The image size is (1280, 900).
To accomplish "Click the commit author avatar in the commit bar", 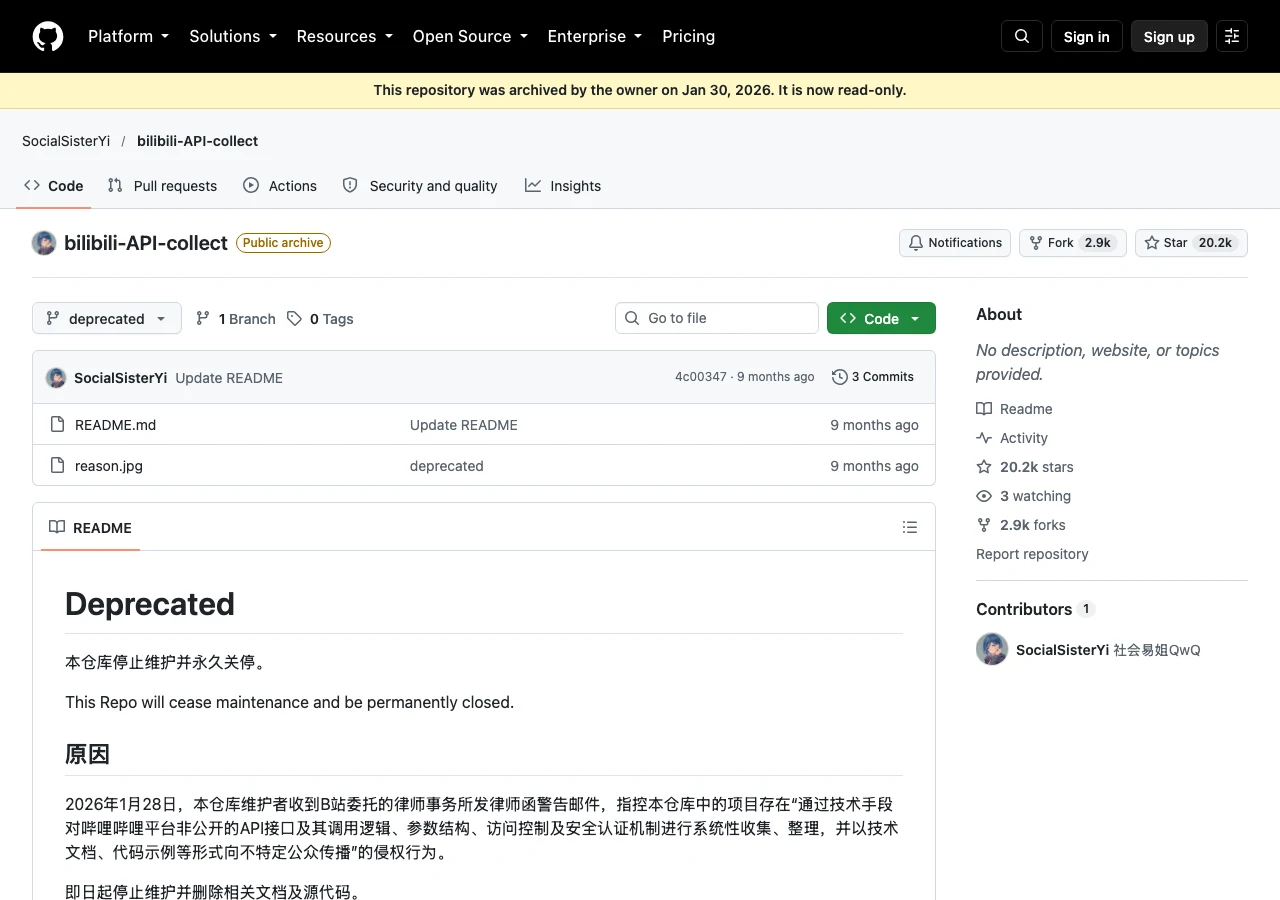I will 56,378.
